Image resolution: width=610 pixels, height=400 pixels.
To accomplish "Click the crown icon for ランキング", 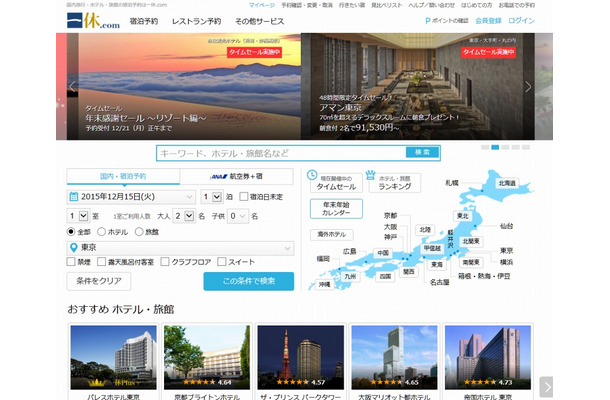I will (370, 175).
